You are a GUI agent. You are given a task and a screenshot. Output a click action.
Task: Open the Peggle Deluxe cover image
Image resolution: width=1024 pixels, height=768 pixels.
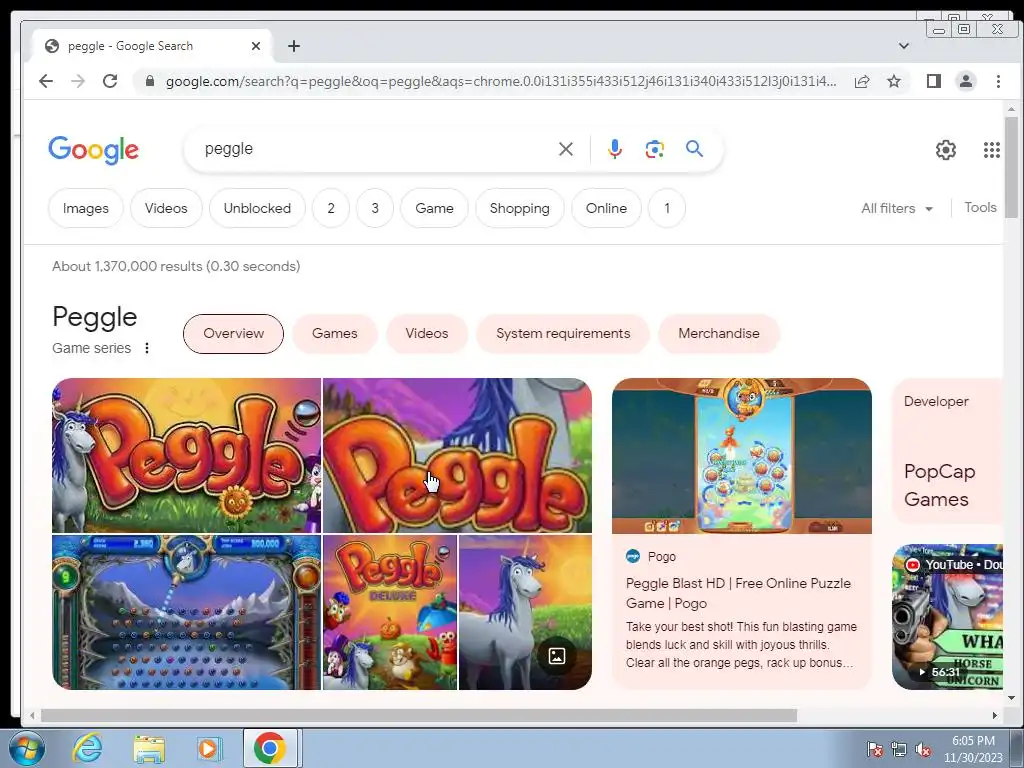click(390, 612)
